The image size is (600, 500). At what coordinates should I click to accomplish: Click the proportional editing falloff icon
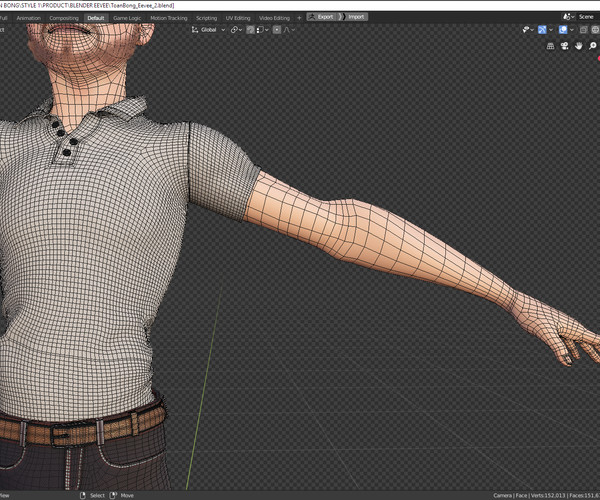point(287,30)
